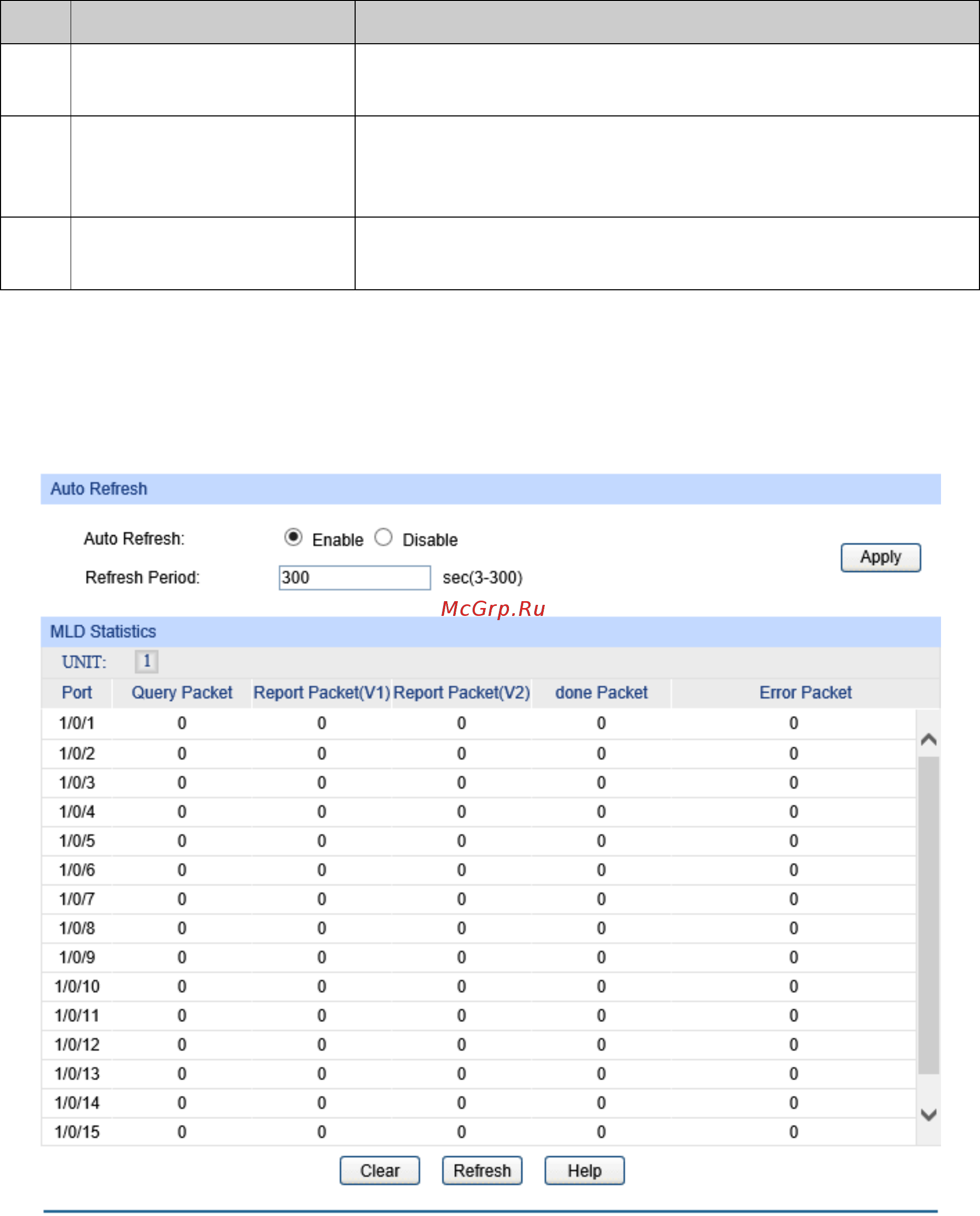The image size is (980, 1216).
Task: Select UNIT 1 button
Action: 147,661
